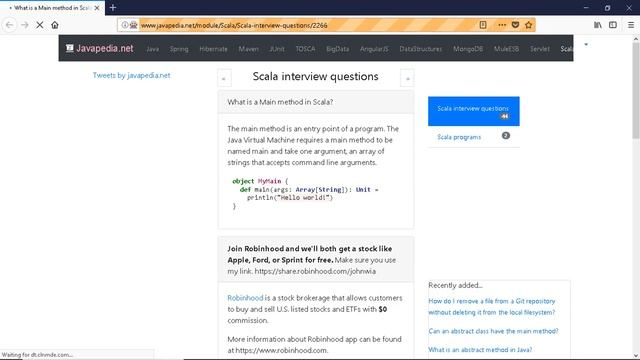
Task: Open the Maven menu in navbar
Action: 248,49
